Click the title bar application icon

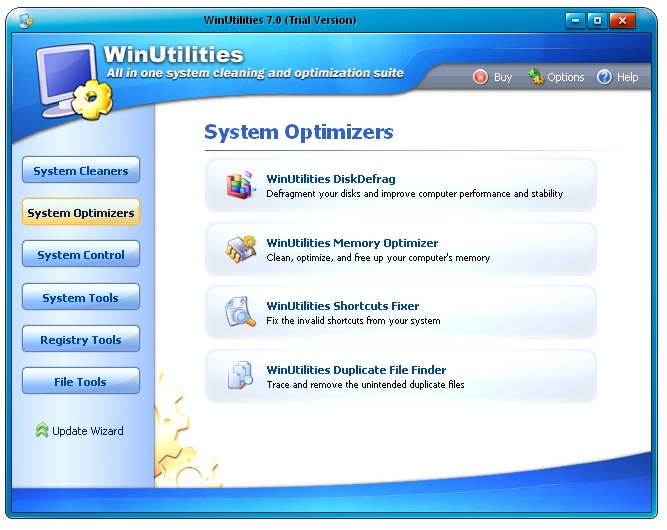point(26,20)
